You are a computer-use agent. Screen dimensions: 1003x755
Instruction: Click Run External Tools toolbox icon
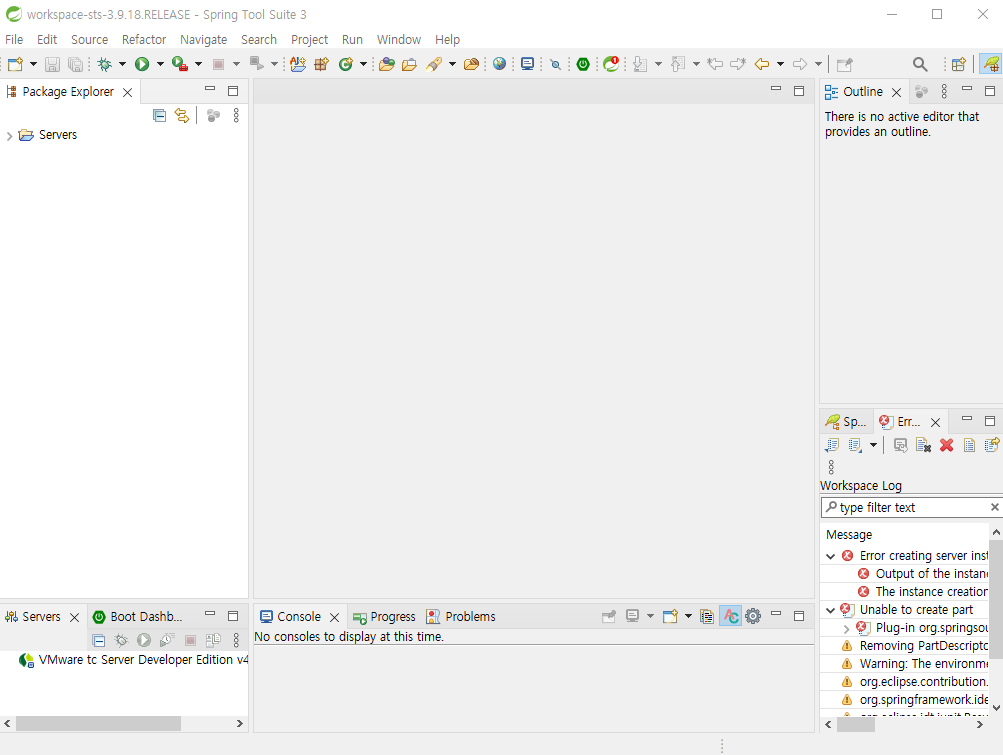click(x=180, y=64)
